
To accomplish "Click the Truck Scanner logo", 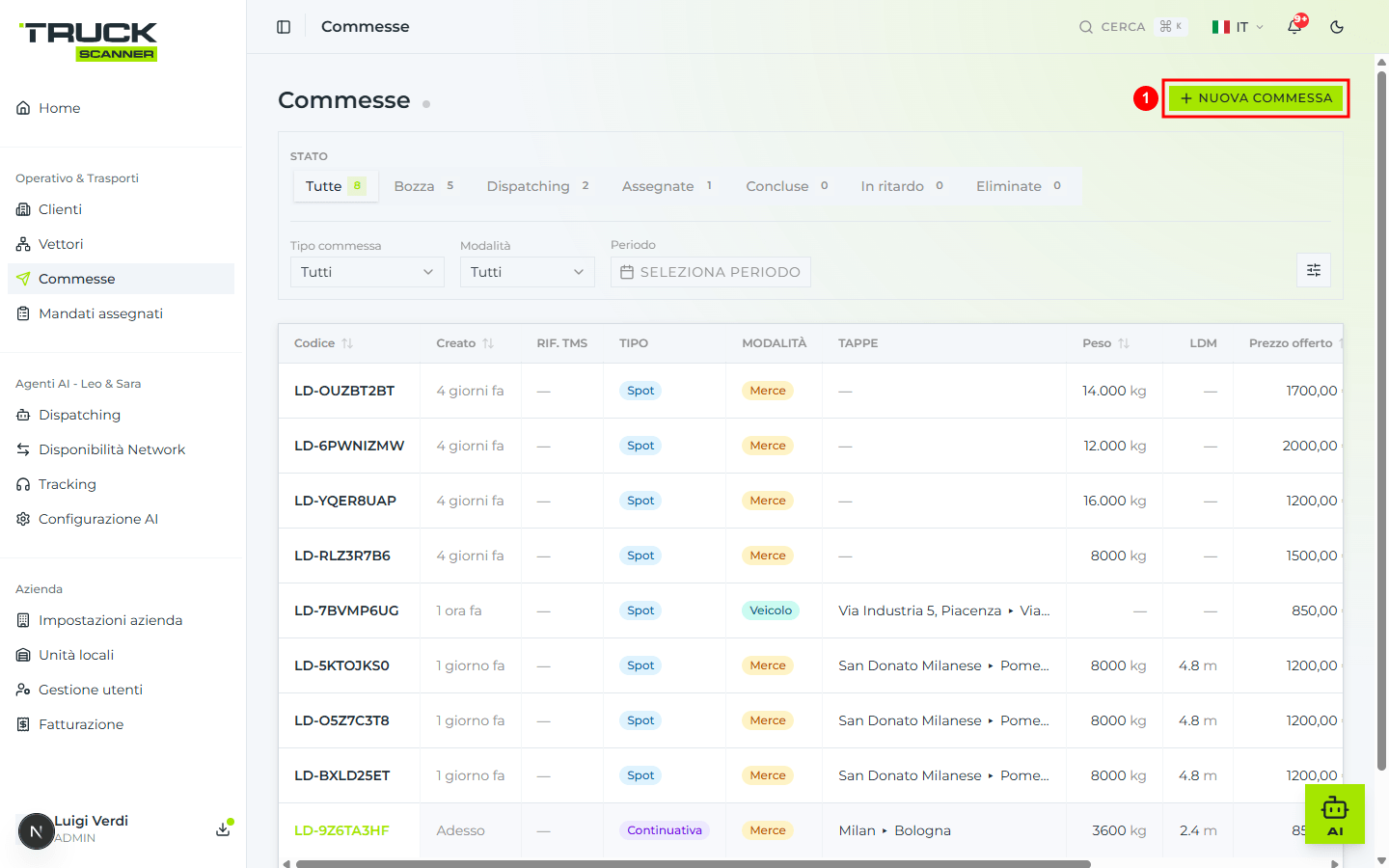I will [89, 41].
